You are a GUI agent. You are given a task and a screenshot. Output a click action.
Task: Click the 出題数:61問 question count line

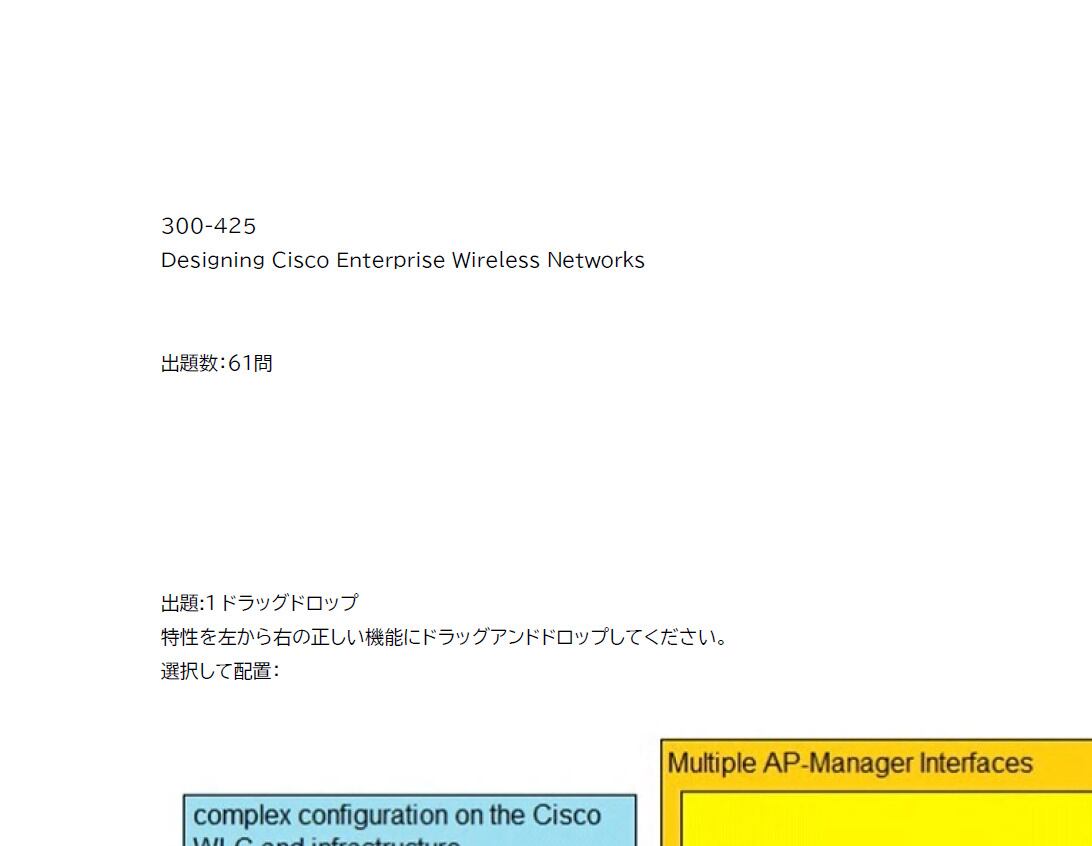(x=217, y=363)
